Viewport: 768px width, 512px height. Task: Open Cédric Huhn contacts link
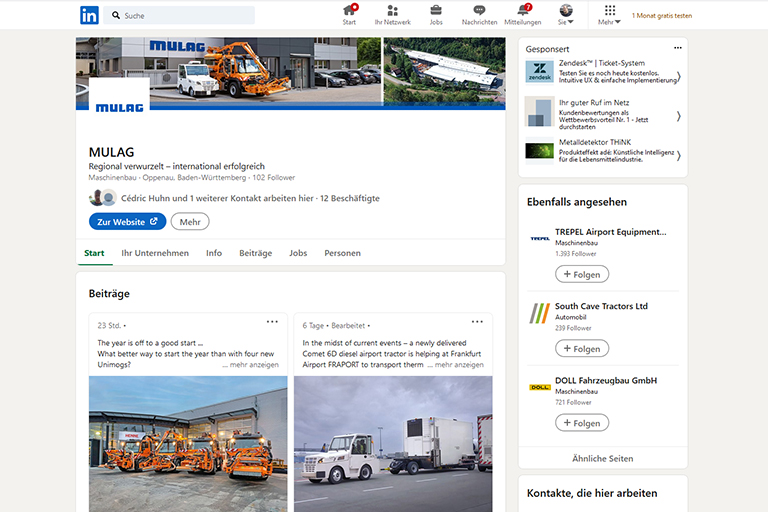click(x=250, y=198)
